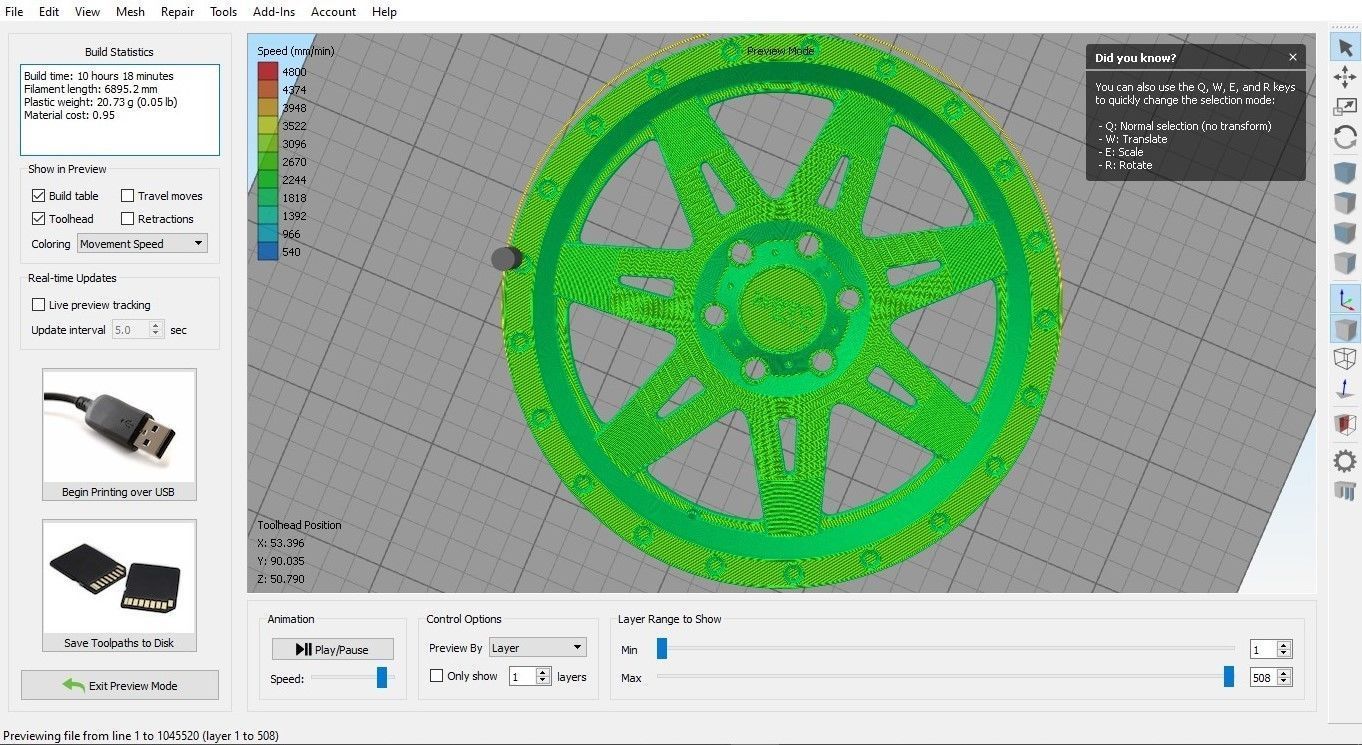Click the SD cards image

pos(119,577)
